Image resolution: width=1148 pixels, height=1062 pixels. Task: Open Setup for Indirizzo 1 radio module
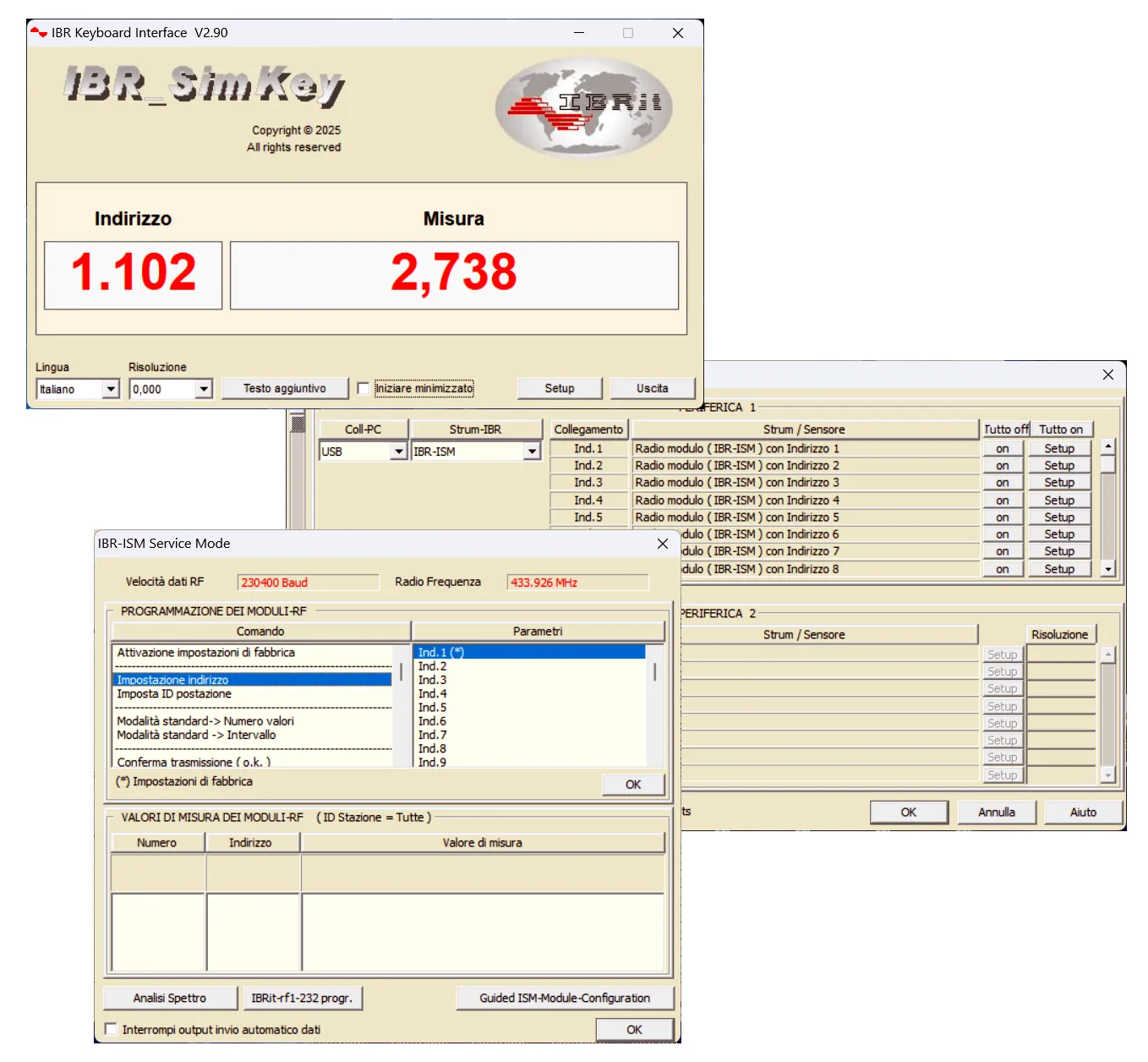1059,449
